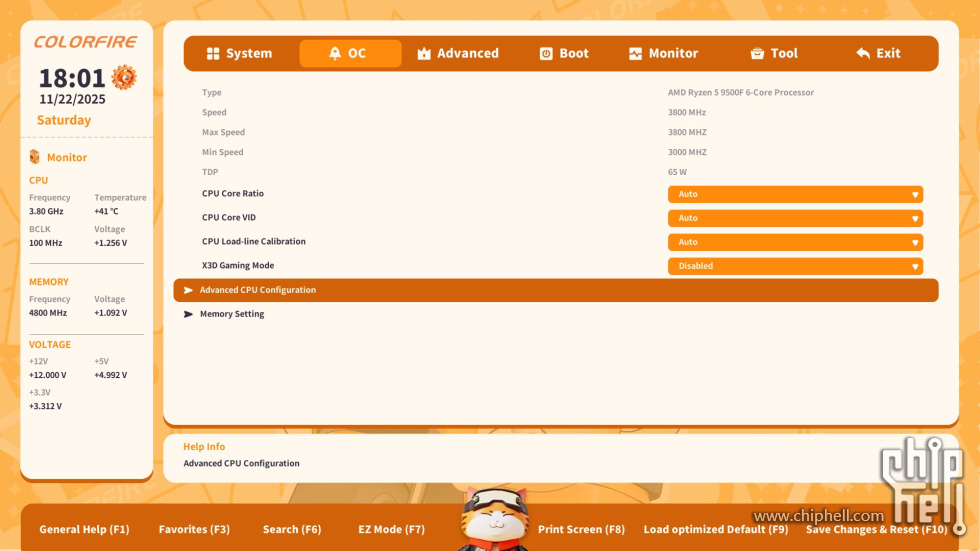Screen dimensions: 980x551
Task: Click the Advanced tab icon
Action: [424, 54]
